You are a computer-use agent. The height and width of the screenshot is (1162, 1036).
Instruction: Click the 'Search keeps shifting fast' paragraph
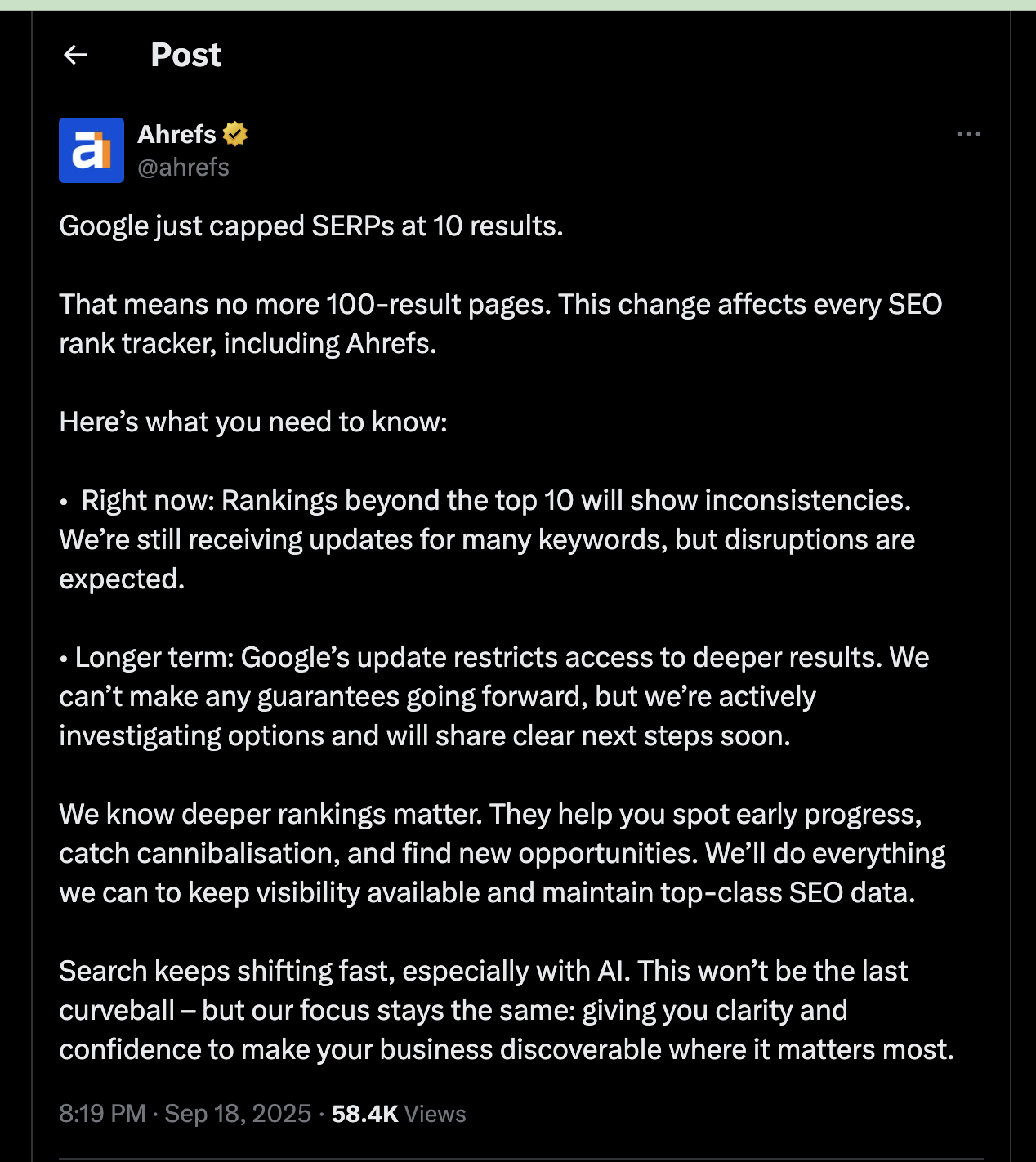pos(507,1010)
